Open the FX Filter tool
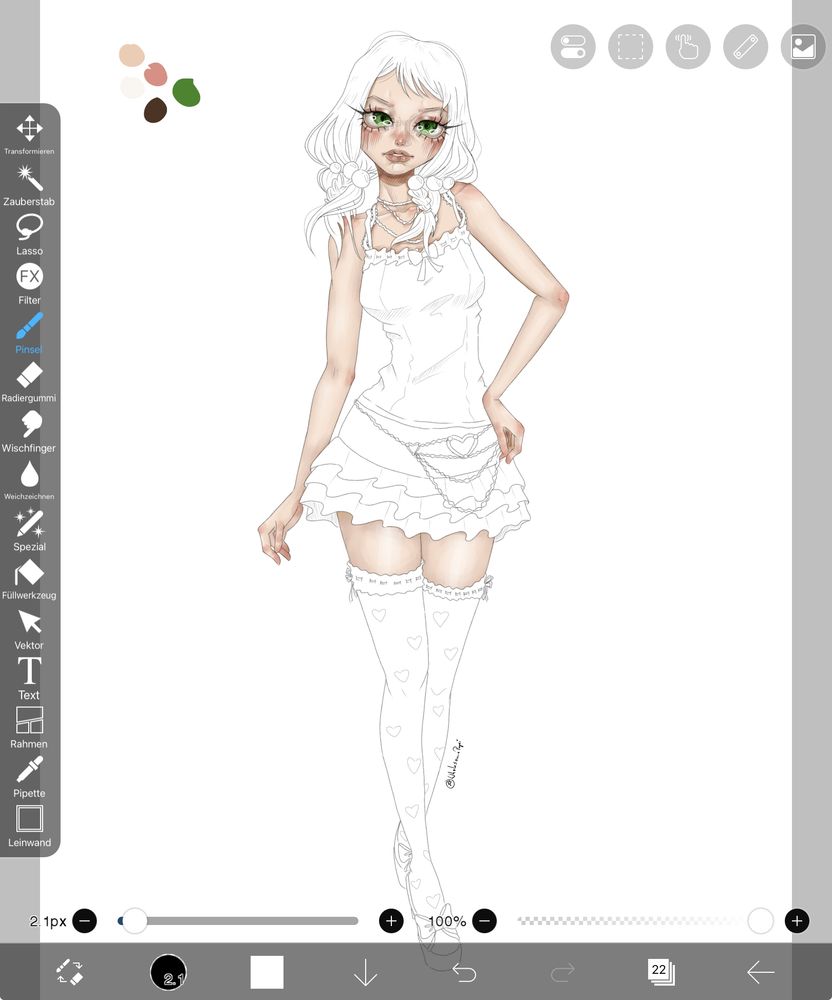This screenshot has height=1000, width=832. [29, 284]
